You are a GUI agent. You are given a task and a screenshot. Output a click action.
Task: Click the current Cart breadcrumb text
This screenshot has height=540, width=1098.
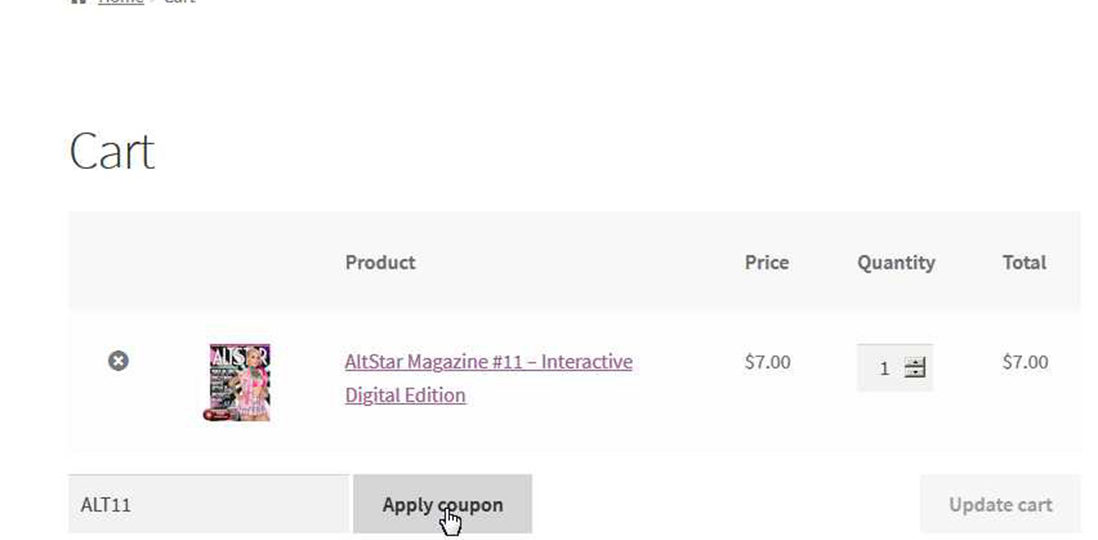tap(179, 2)
